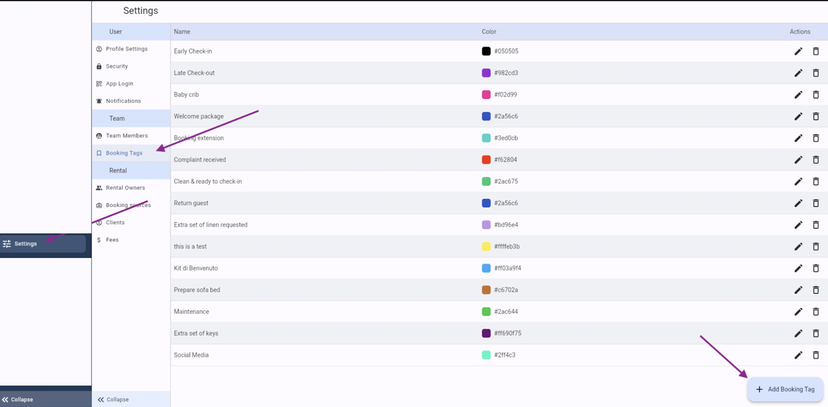828x407 pixels.
Task: Edit the Maintenance tag
Action: 798,311
